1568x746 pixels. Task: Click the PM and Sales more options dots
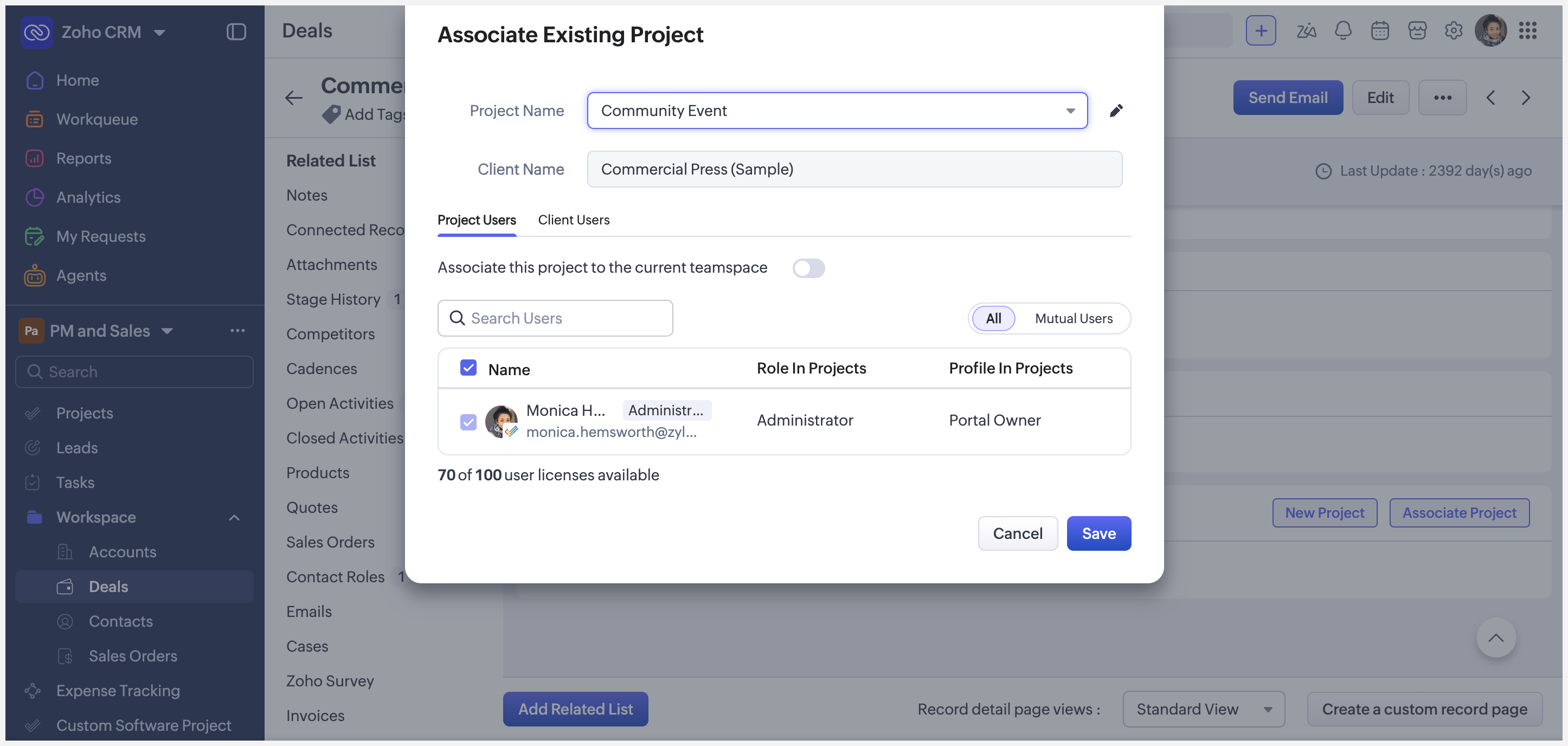(237, 330)
